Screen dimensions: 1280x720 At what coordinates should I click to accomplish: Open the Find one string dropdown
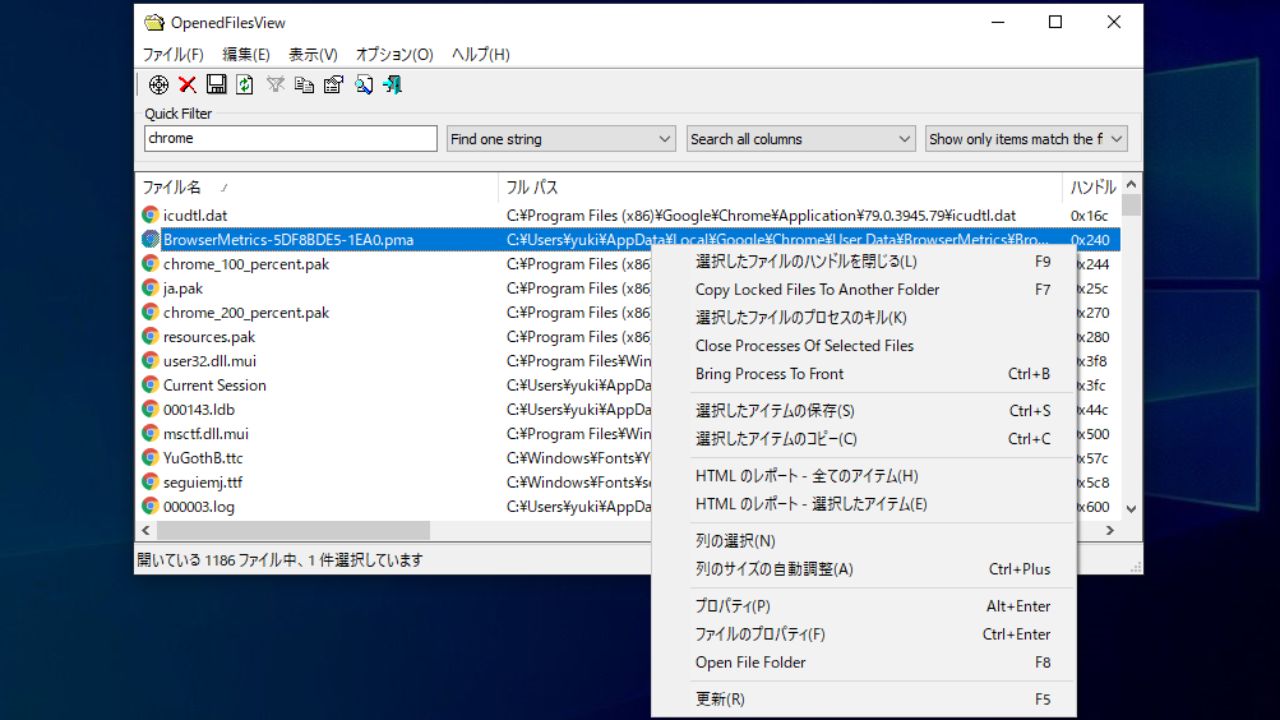pos(561,139)
